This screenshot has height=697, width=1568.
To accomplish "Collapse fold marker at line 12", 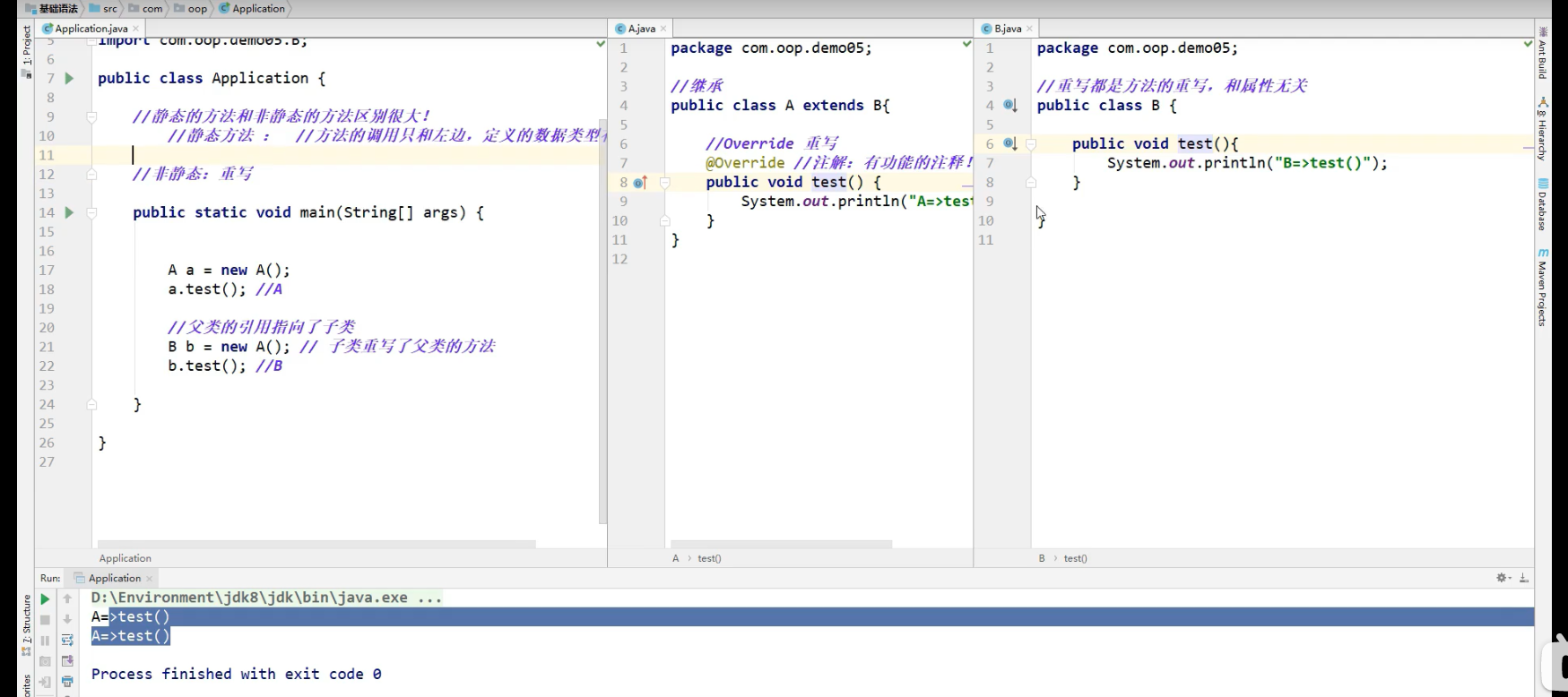I will click(x=91, y=175).
